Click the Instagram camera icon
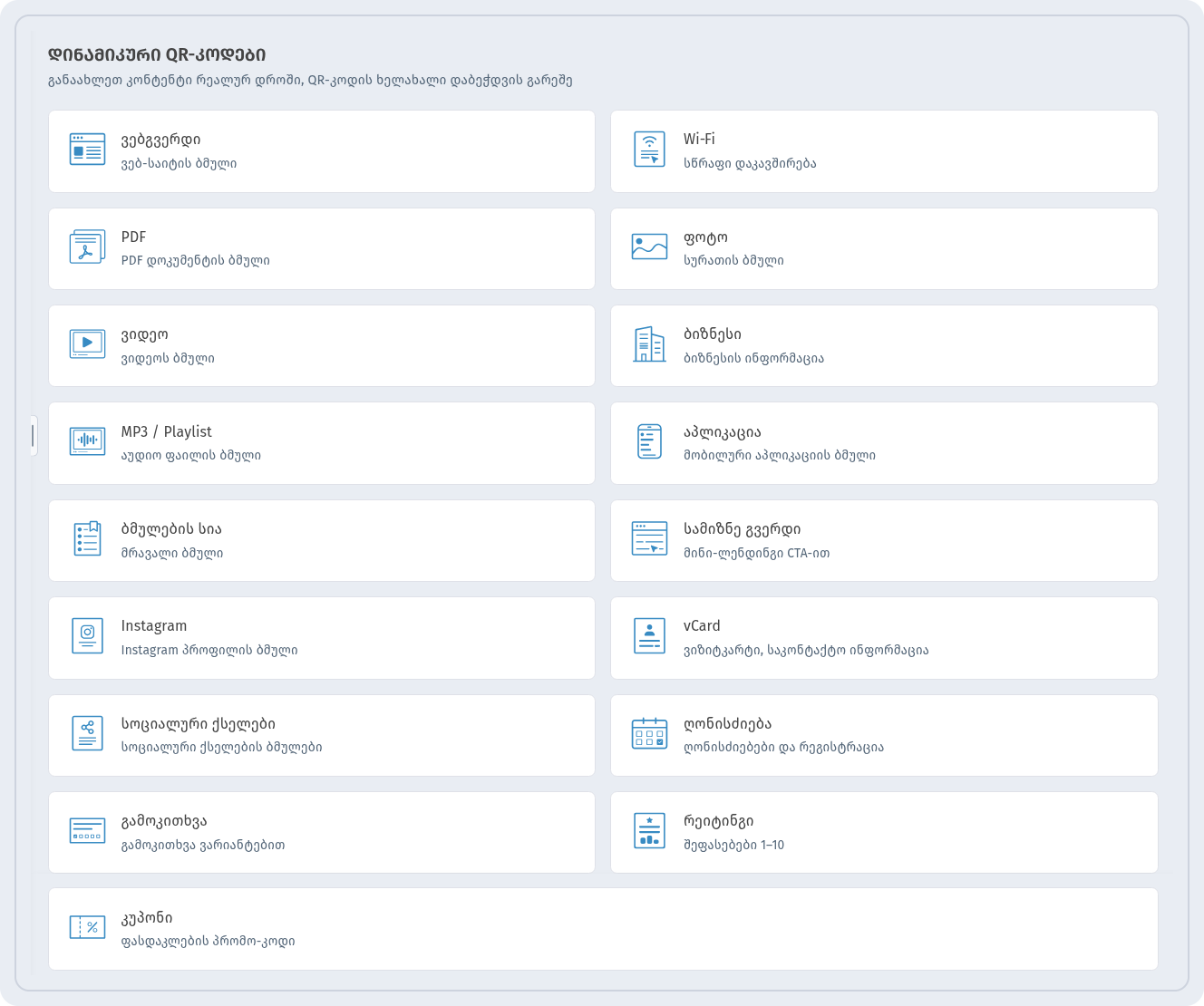 (87, 636)
